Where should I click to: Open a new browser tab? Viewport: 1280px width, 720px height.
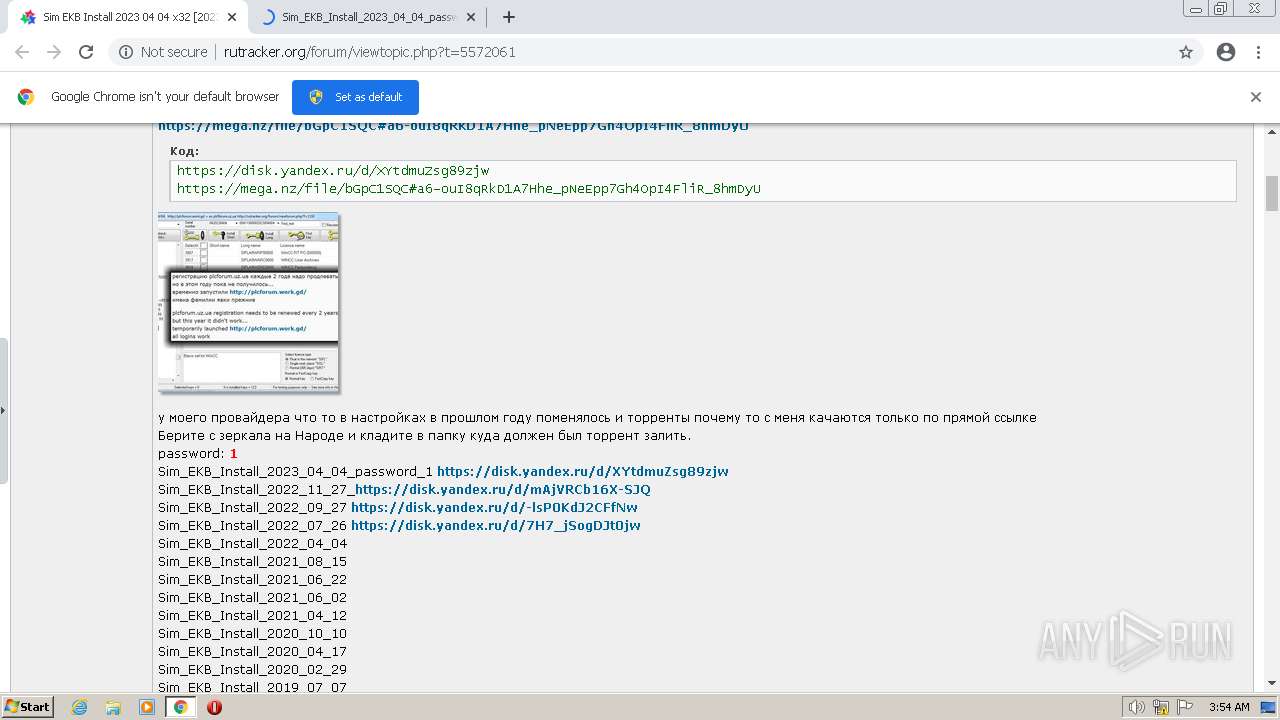[508, 17]
